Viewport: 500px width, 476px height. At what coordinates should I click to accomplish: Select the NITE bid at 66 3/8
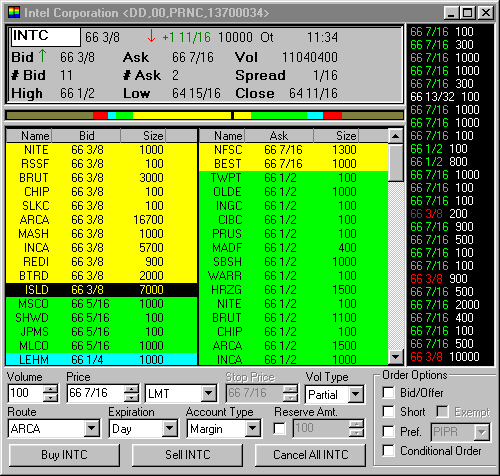pos(102,150)
